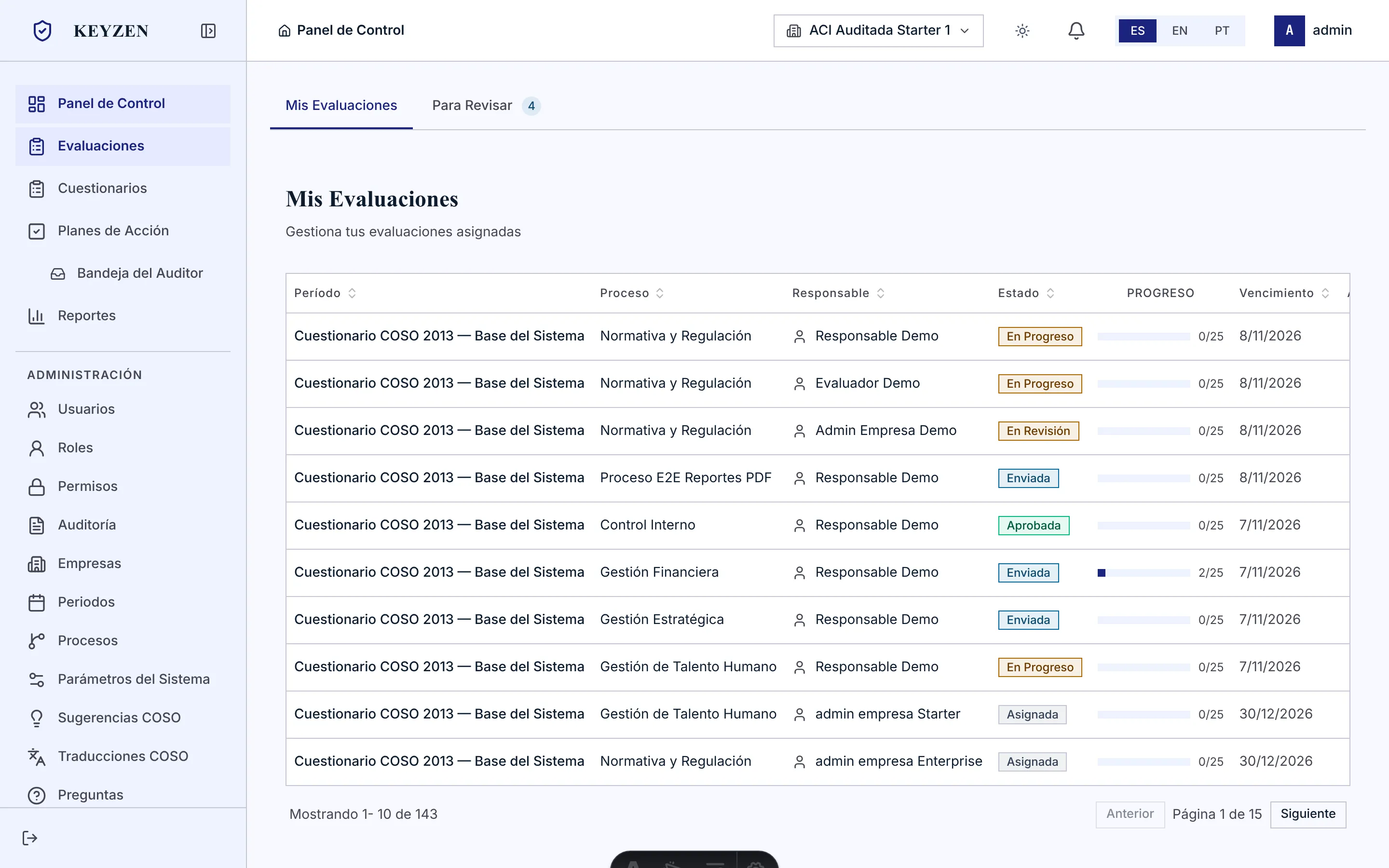Click the 2/25 progress count

1211,573
